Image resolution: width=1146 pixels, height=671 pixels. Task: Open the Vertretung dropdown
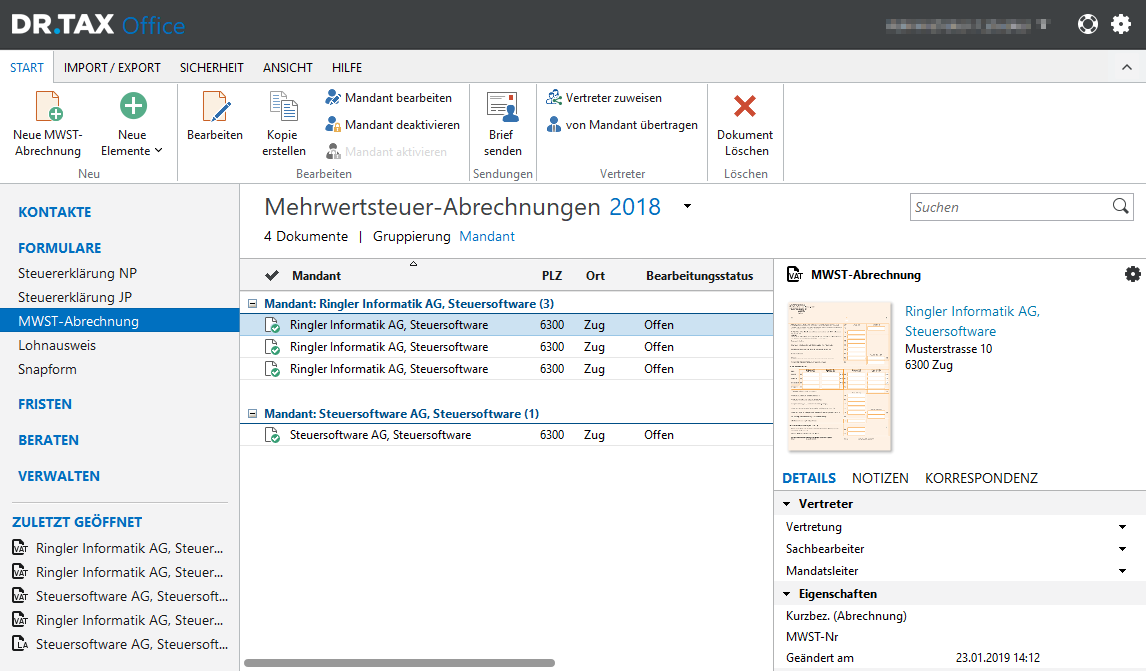tap(1123, 527)
